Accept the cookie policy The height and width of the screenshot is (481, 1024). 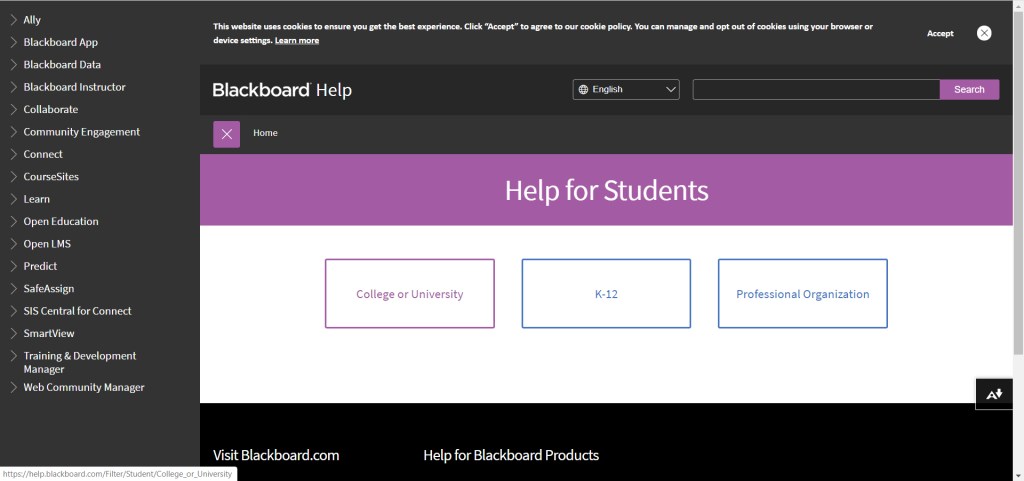click(939, 33)
